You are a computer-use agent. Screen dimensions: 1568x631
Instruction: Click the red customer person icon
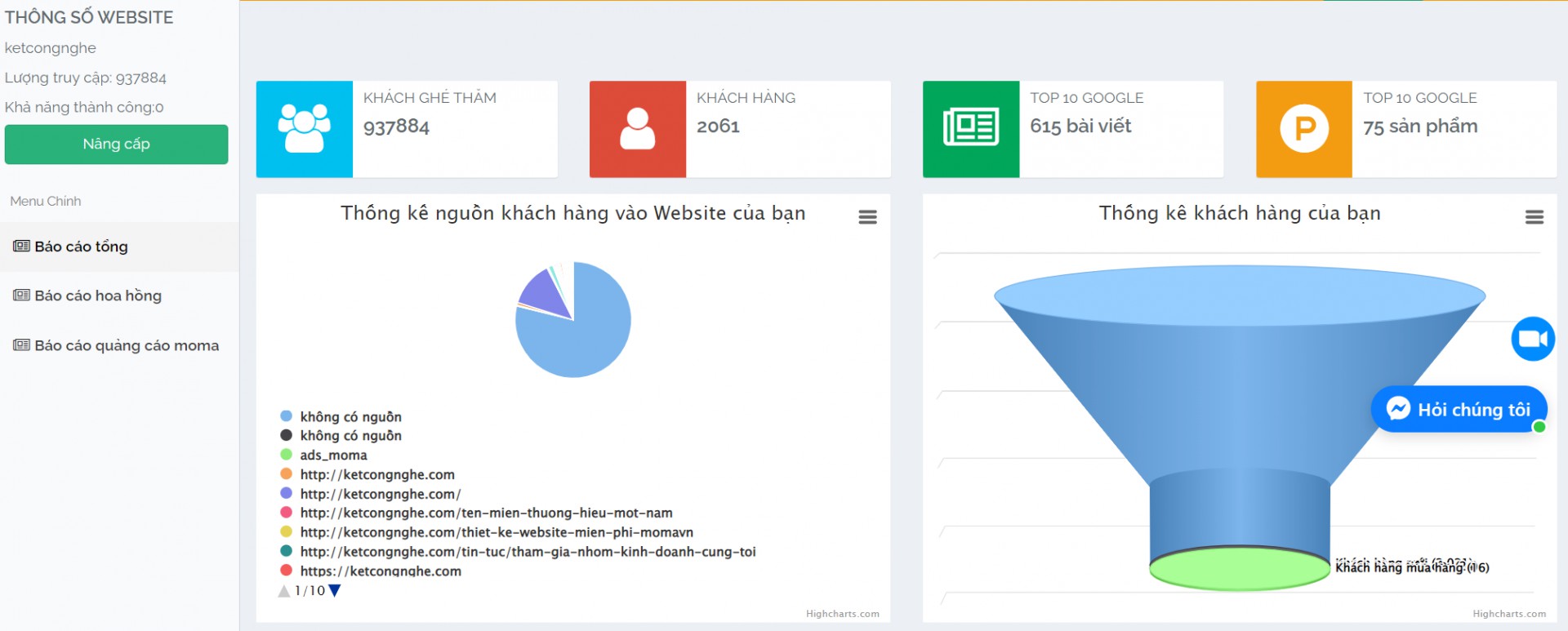637,129
